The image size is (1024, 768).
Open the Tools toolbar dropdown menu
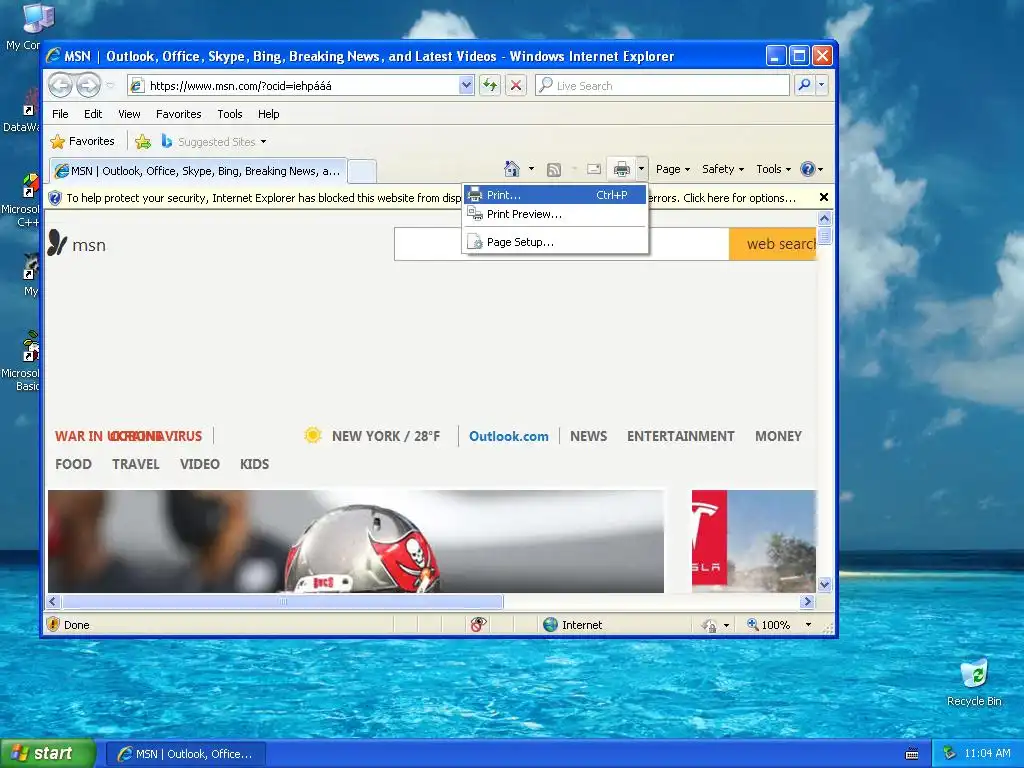point(773,169)
